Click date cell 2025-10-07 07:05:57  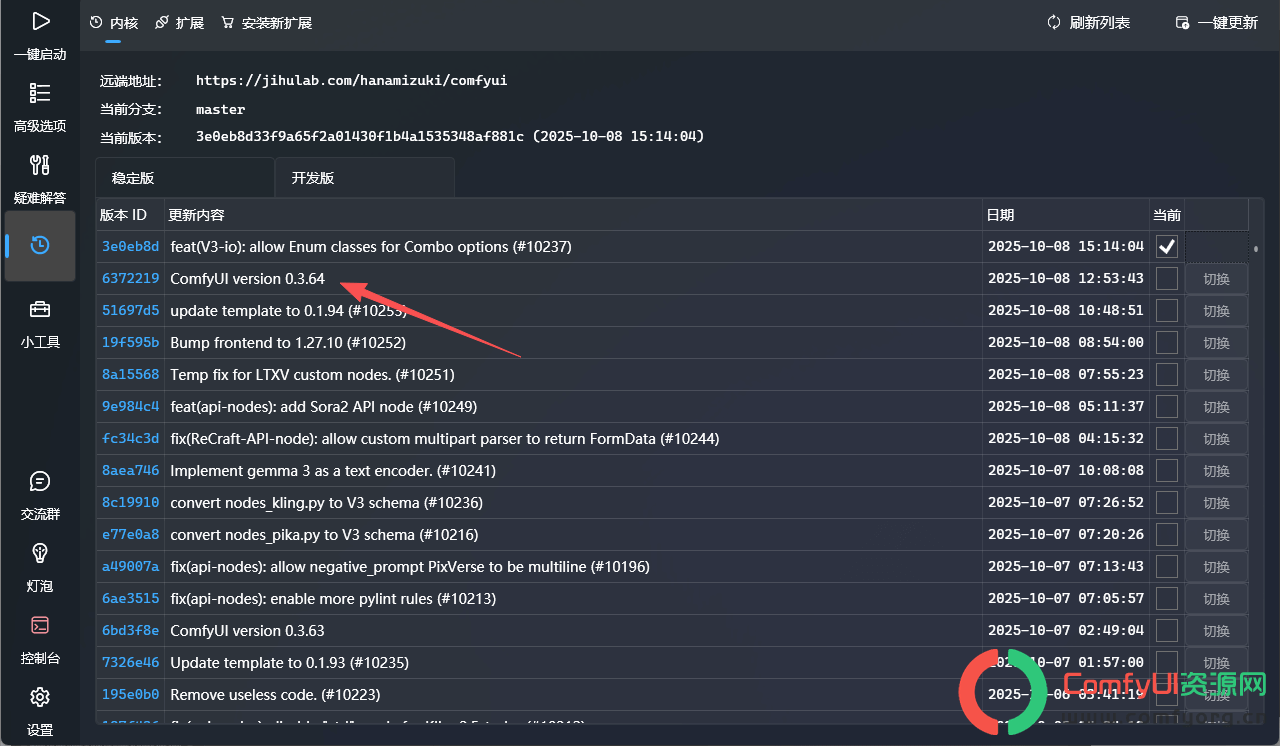click(1066, 598)
